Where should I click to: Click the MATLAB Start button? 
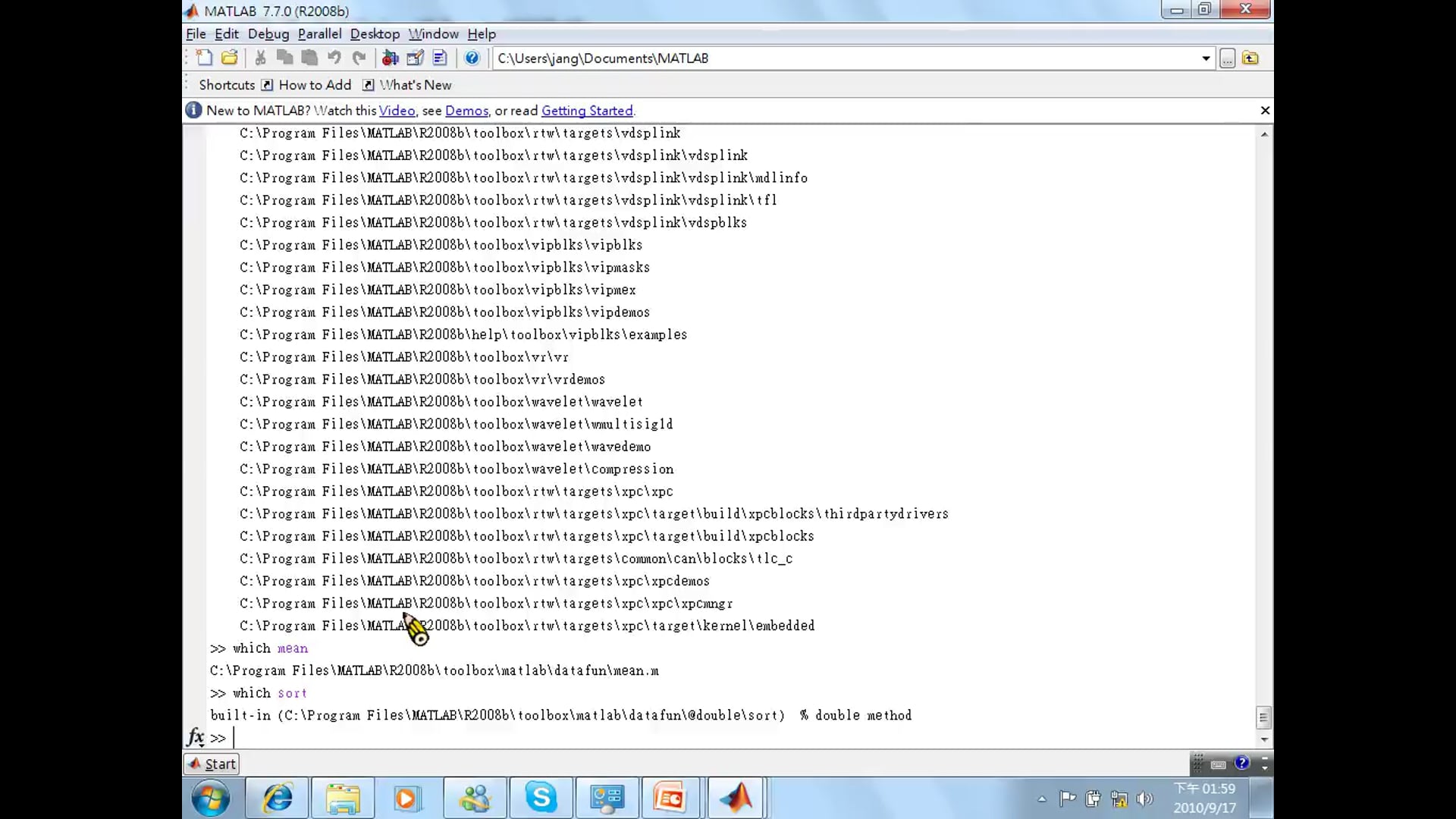pos(212,764)
